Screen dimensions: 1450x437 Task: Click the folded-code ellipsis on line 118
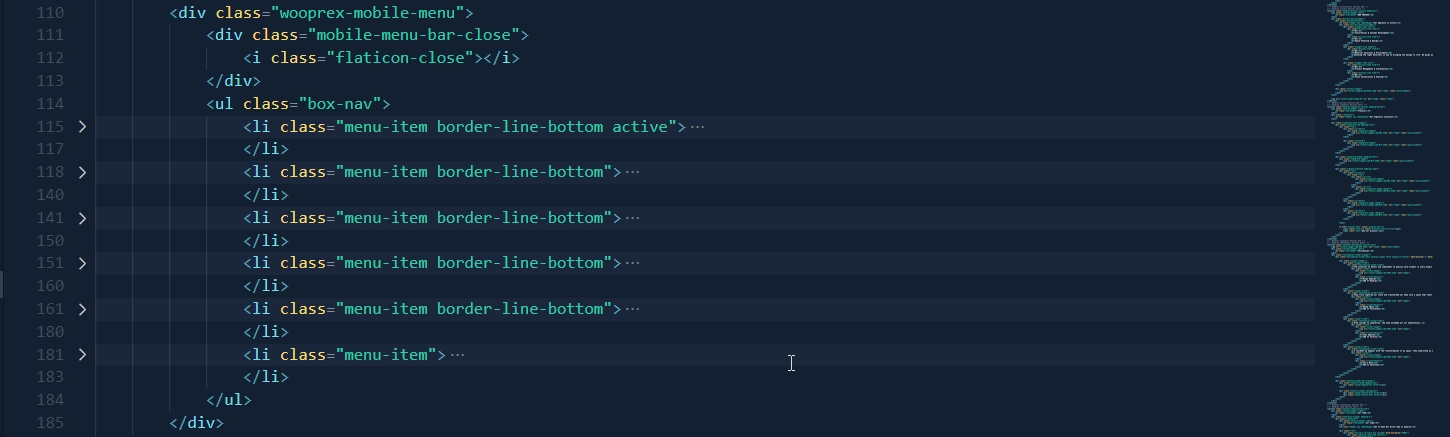632,172
